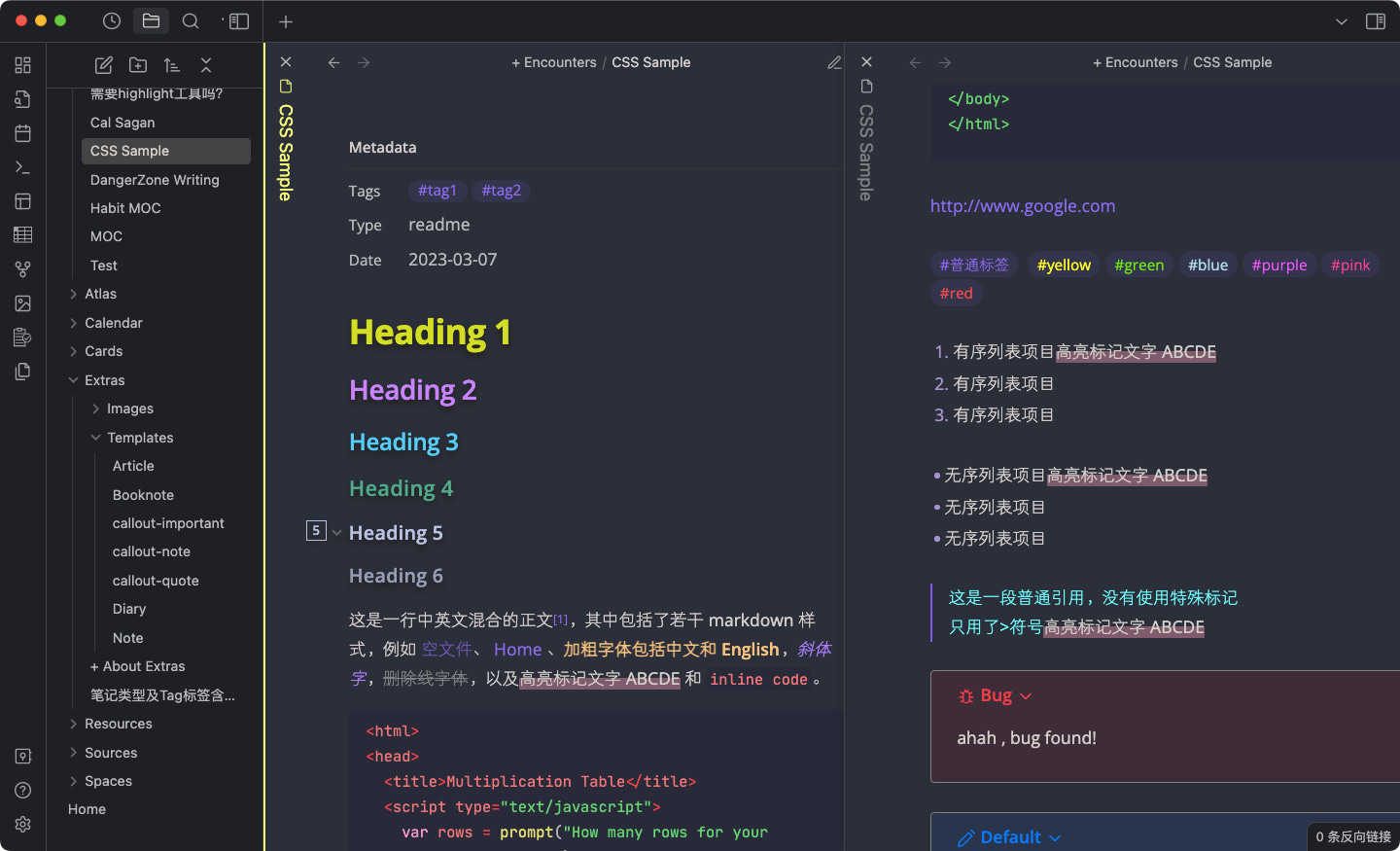Viewport: 1400px width, 851px height.
Task: Switch middle pane to edit mode pencil
Action: 834,62
